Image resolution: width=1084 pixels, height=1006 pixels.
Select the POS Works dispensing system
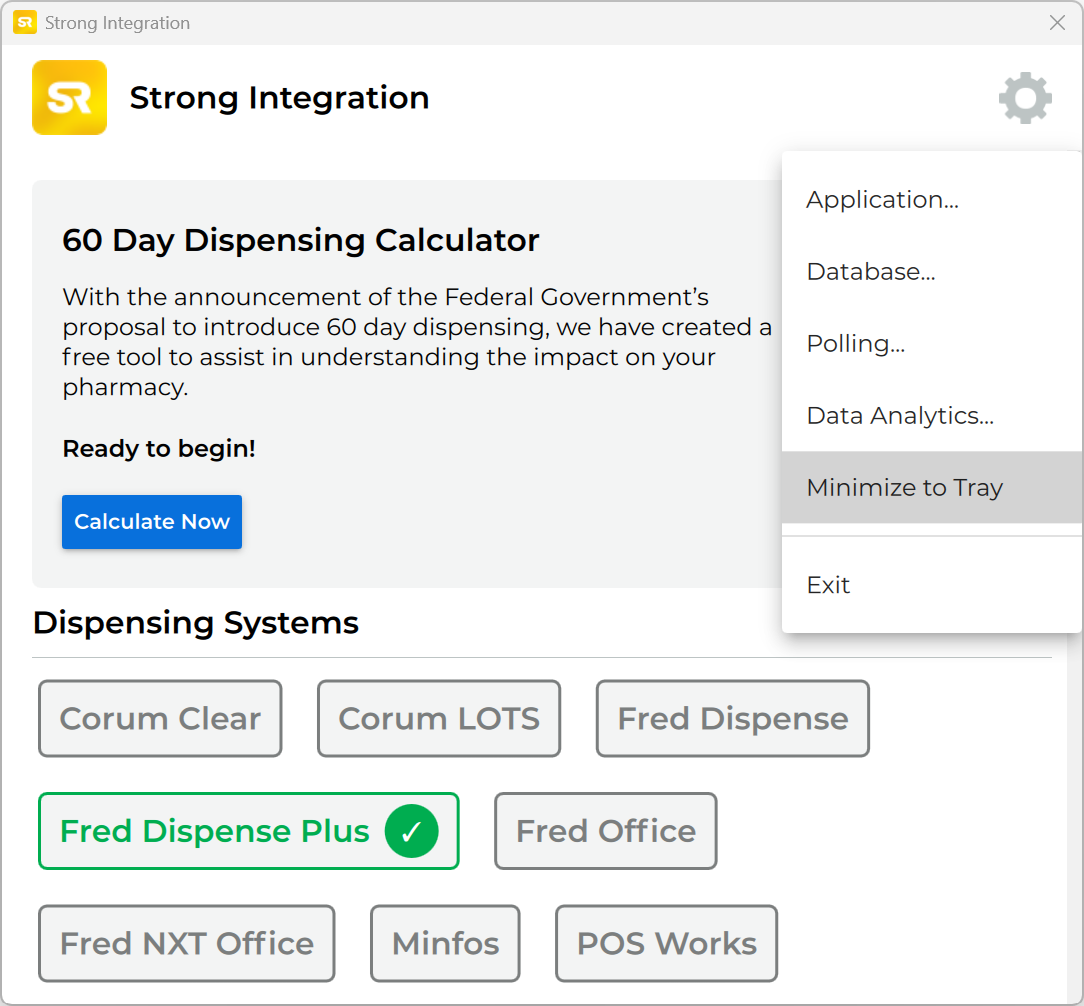tap(666, 944)
